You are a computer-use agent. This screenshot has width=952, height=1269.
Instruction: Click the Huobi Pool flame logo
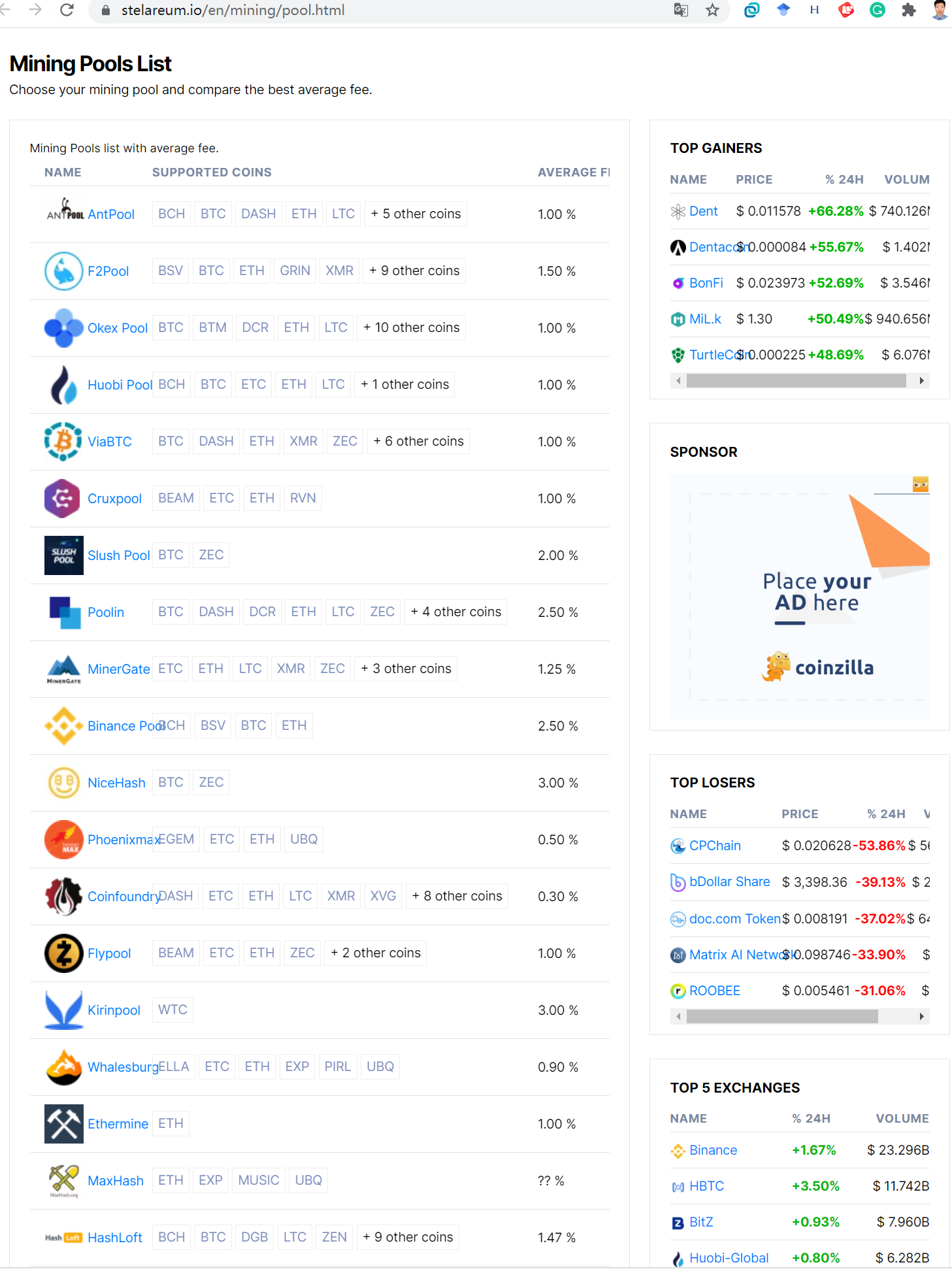coord(64,385)
